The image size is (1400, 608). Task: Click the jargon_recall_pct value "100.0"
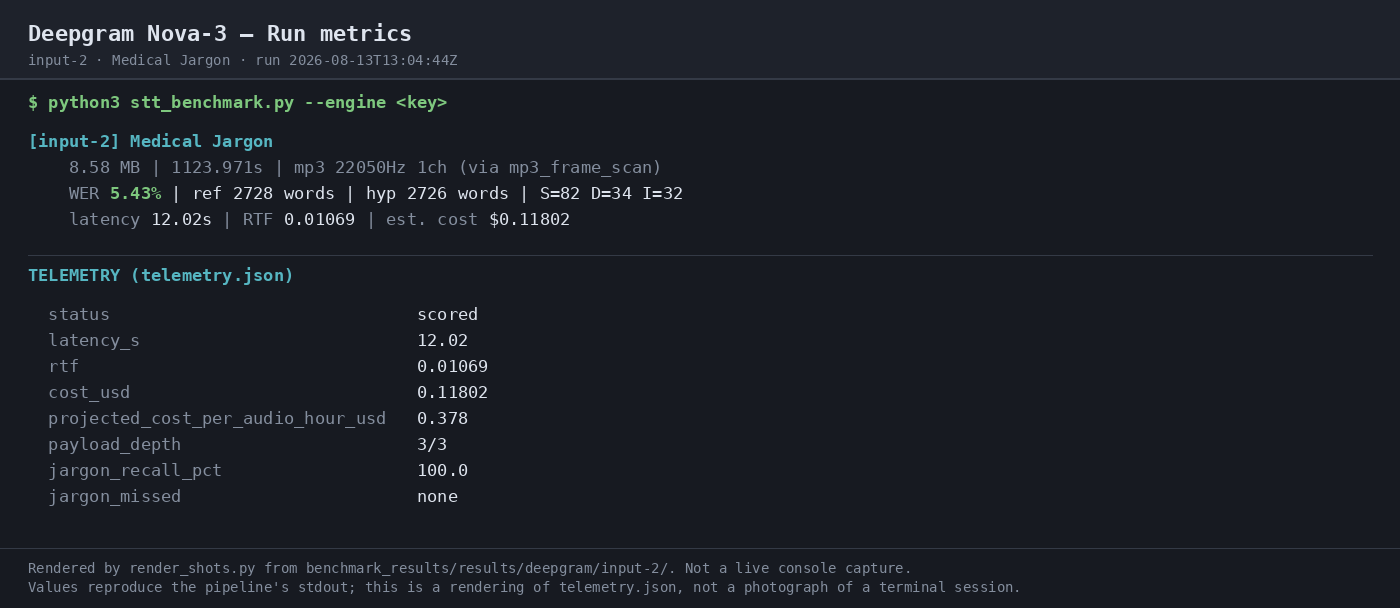click(442, 471)
